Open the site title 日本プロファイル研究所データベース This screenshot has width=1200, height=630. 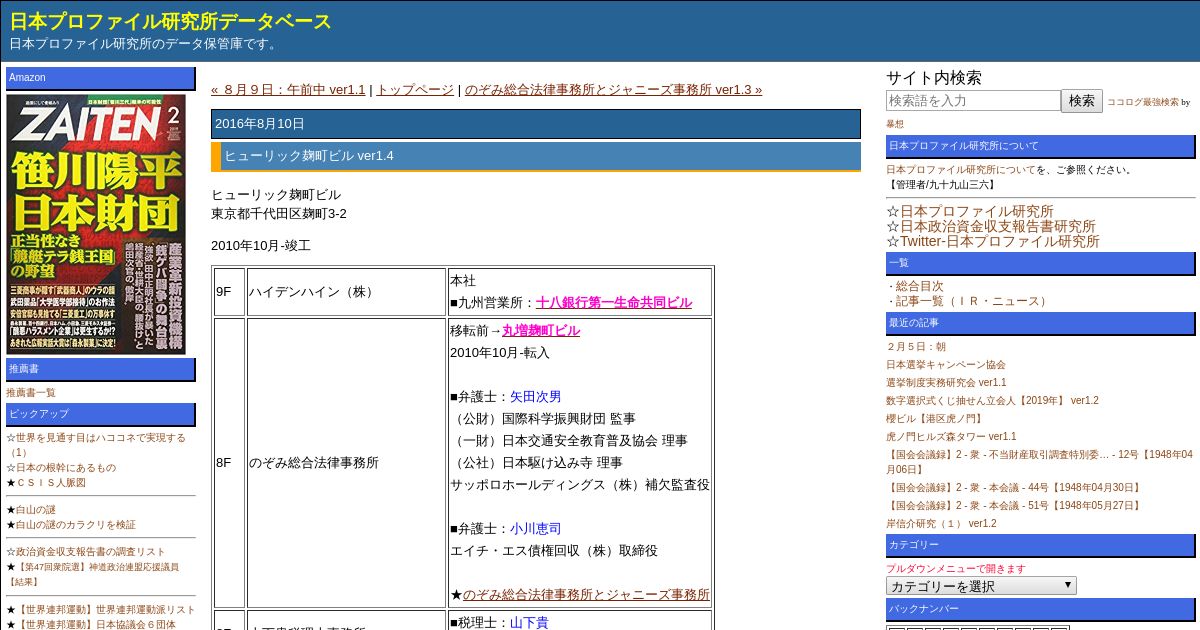click(170, 21)
